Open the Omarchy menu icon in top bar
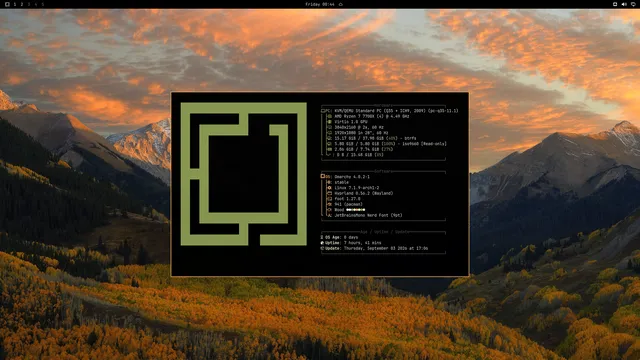Viewport: 640px width, 360px height. tap(7, 4)
